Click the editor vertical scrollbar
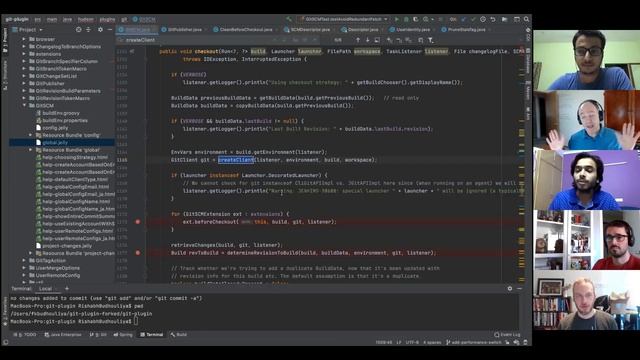The width and height of the screenshot is (640, 360). pos(522,163)
